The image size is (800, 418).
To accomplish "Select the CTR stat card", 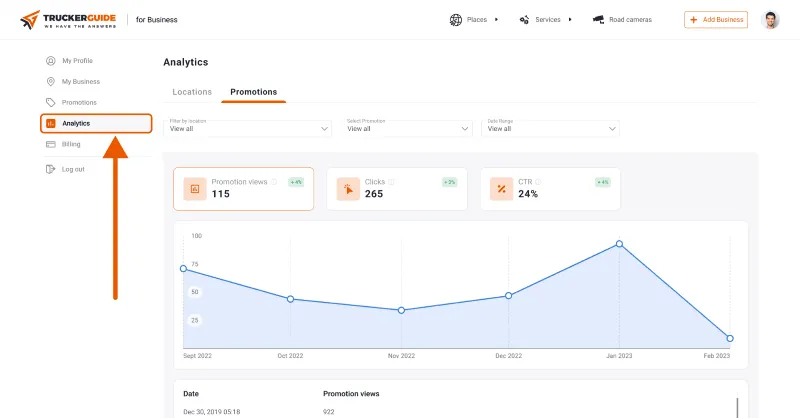I will [x=550, y=189].
